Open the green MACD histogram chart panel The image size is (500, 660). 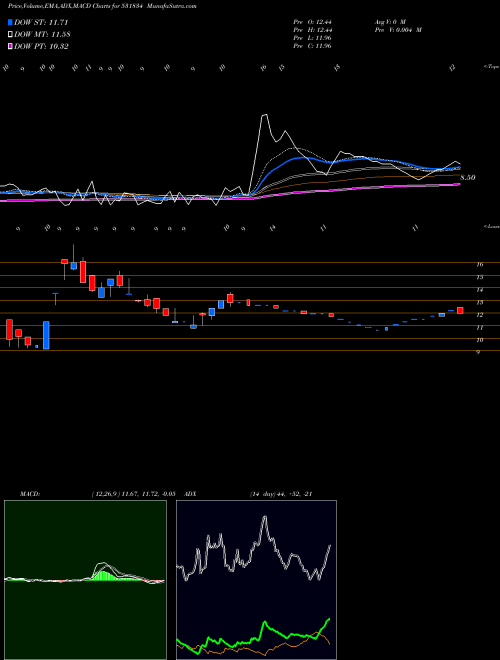coord(85,580)
